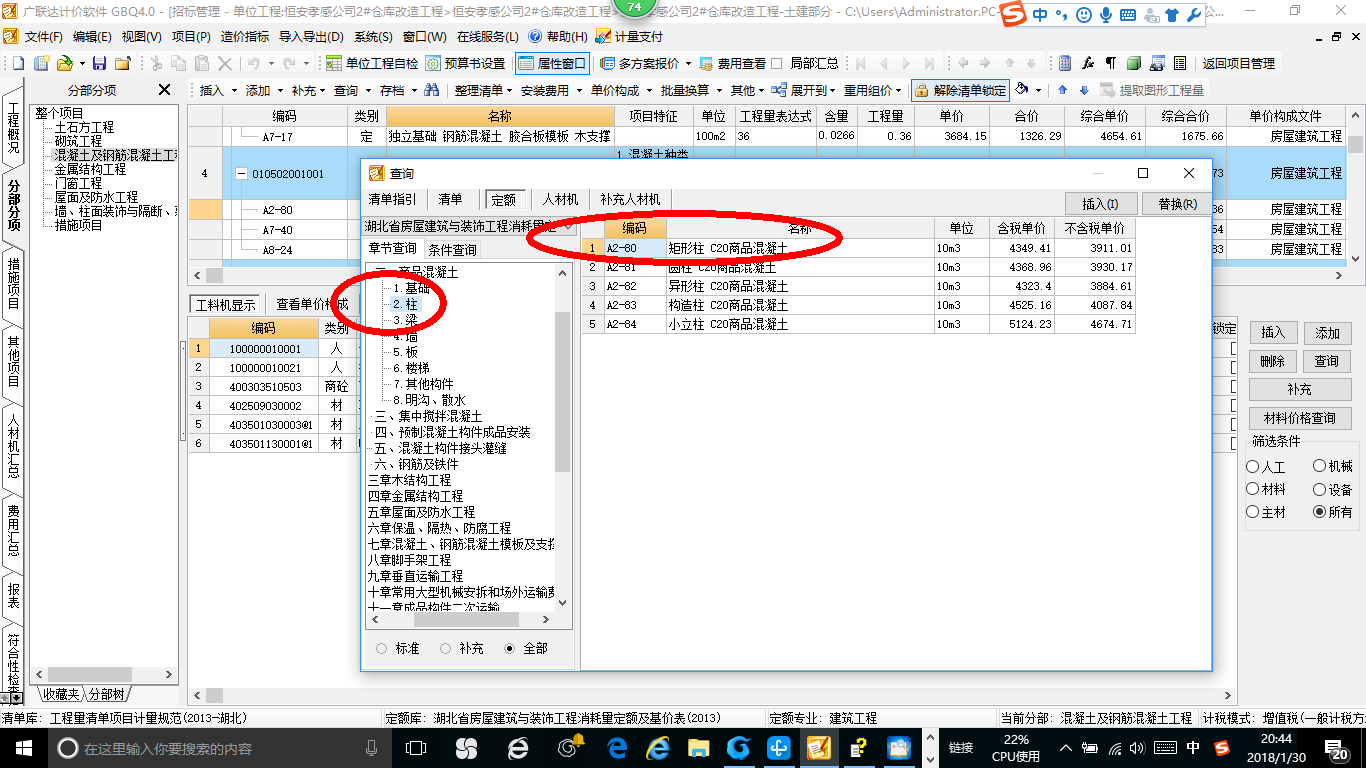Switch to 清单指引 tab in query dialog
The width and height of the screenshot is (1366, 768).
click(392, 199)
